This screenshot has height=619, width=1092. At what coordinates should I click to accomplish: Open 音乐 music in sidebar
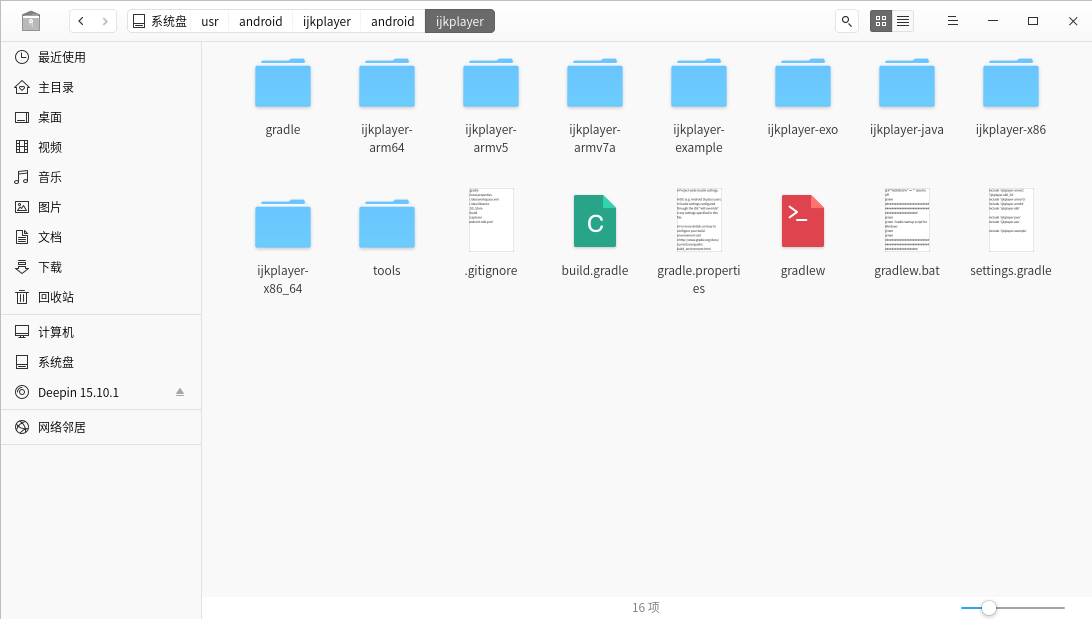coord(101,177)
